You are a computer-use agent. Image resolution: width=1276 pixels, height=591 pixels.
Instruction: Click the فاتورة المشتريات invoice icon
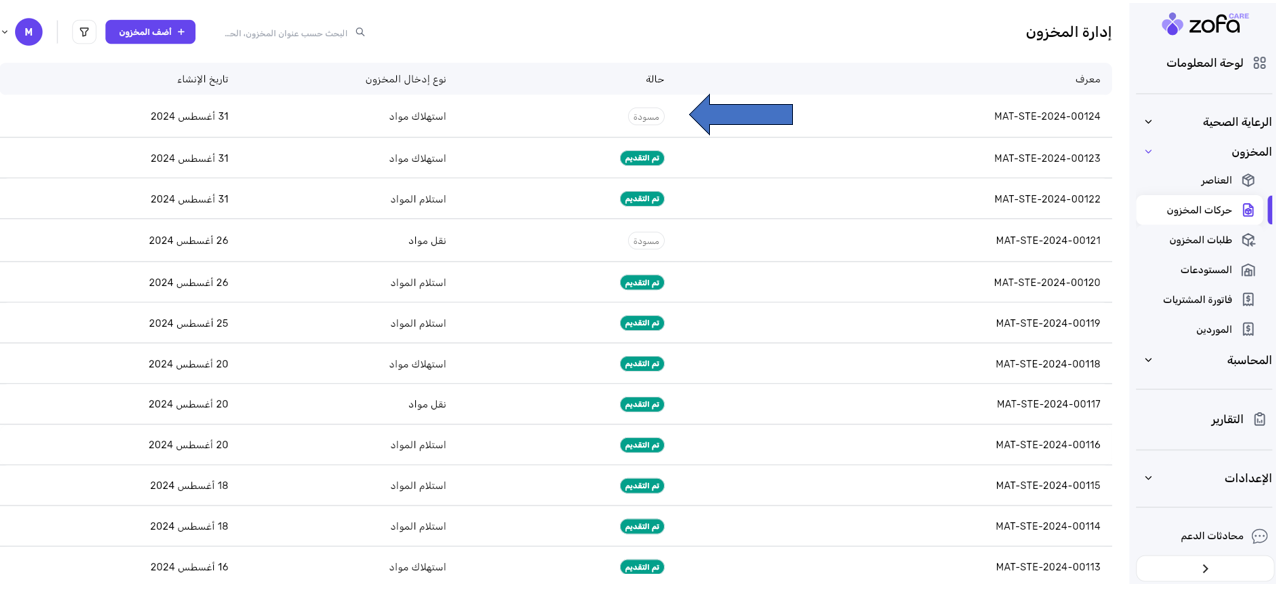pos(1248,299)
